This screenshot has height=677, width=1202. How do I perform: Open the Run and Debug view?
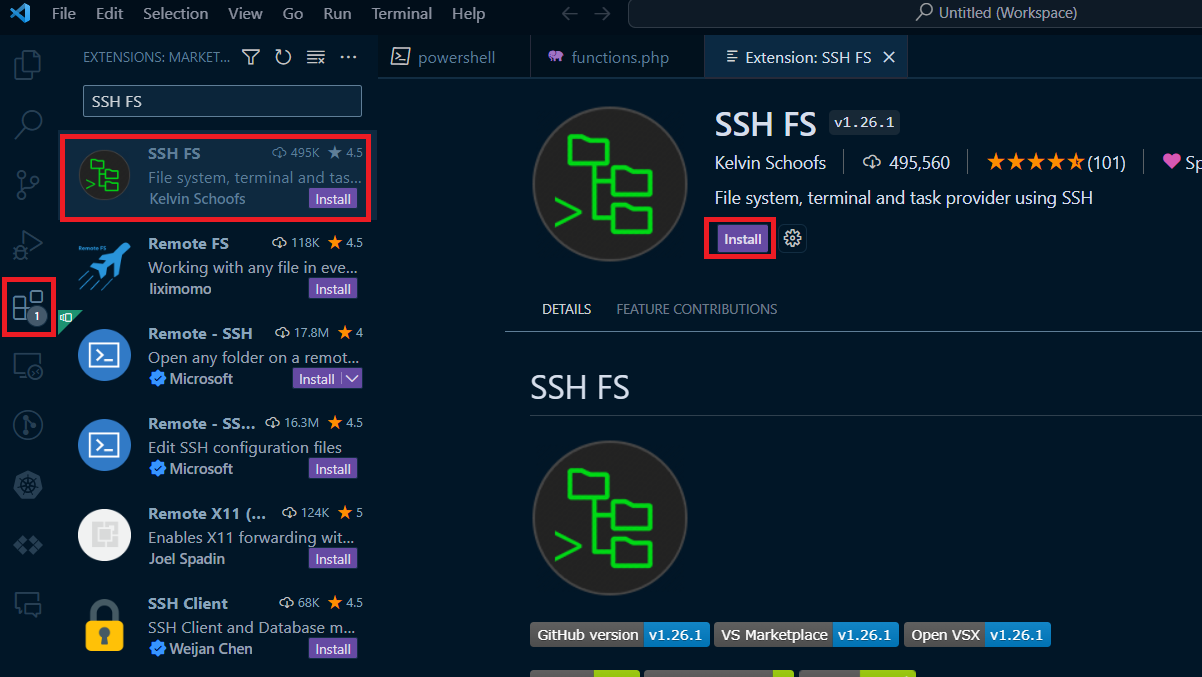click(x=27, y=244)
